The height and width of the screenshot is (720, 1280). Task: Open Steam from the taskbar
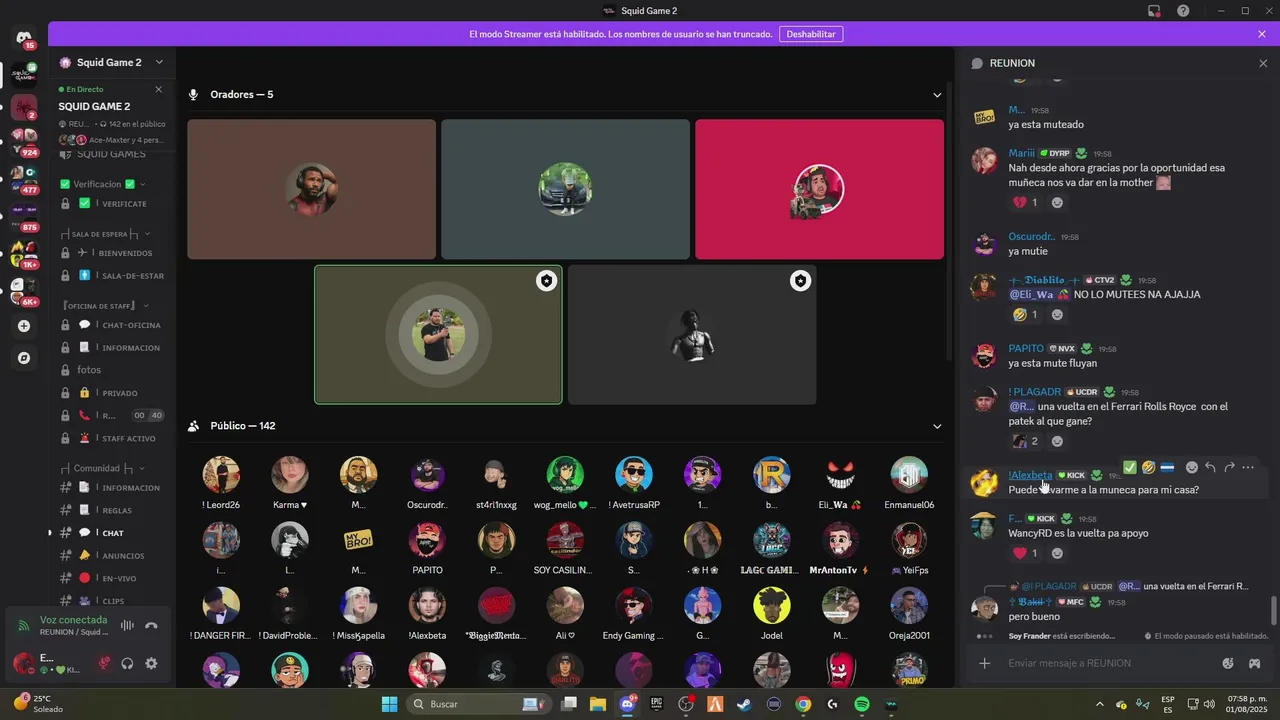744,704
